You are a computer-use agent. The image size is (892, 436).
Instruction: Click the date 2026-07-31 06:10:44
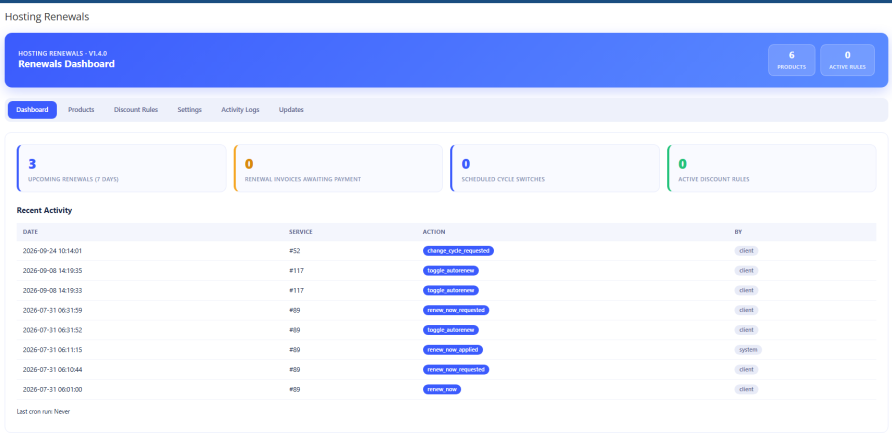pos(52,369)
